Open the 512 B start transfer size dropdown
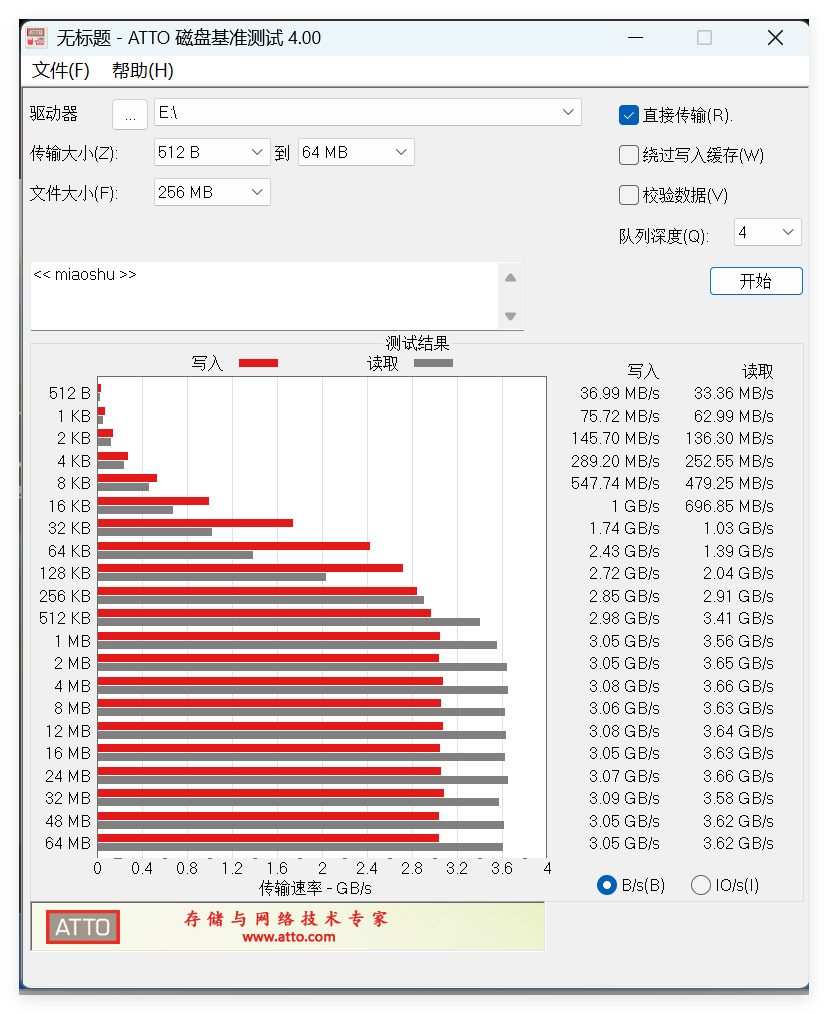 [x=212, y=153]
